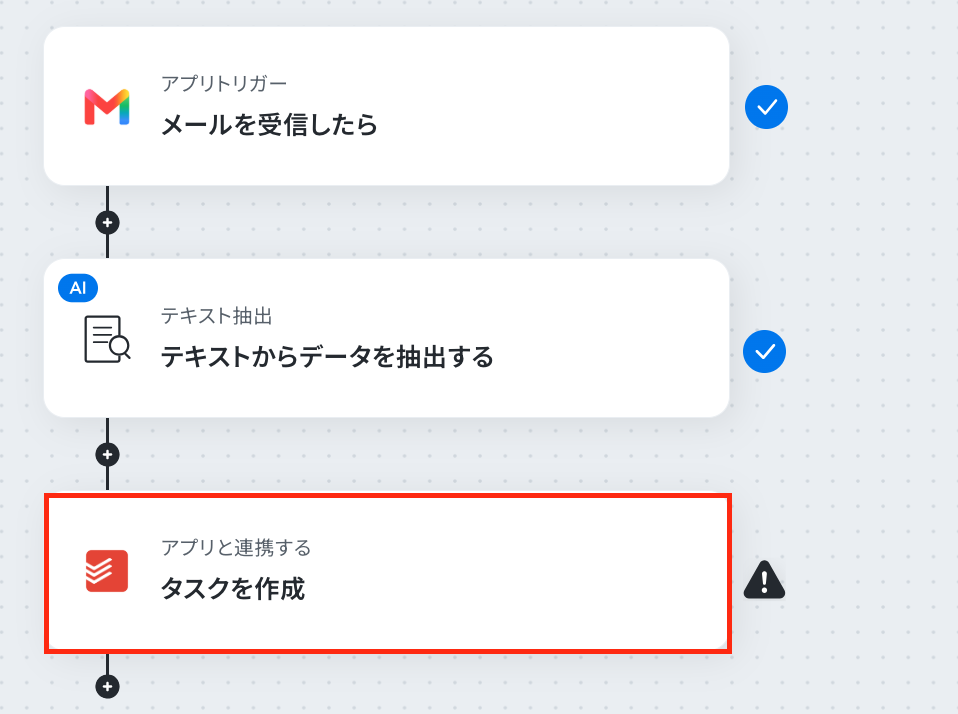Click the アプリと連携する label
The height and width of the screenshot is (714, 958).
click(x=236, y=548)
